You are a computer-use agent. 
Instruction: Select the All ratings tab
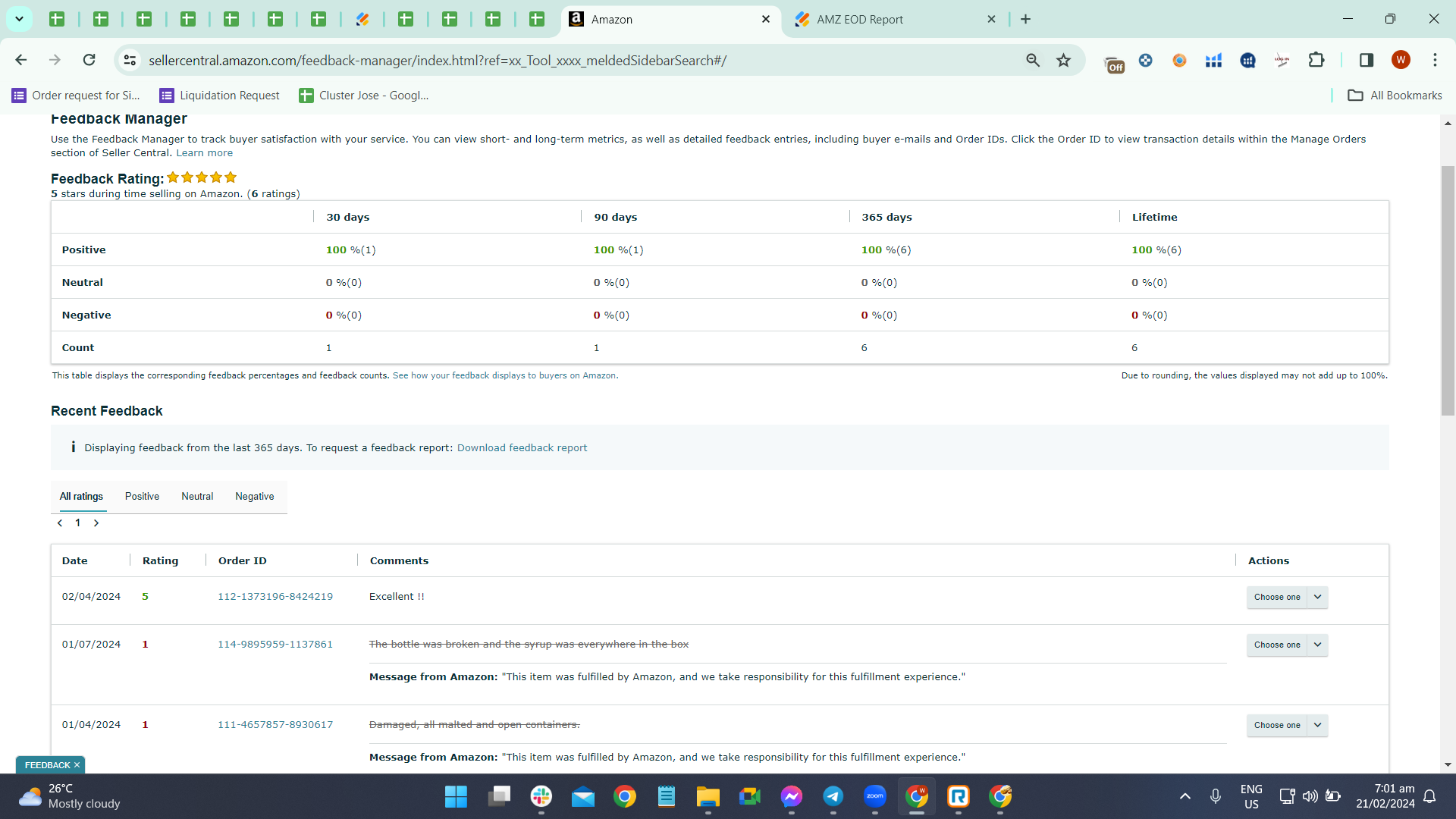[81, 496]
